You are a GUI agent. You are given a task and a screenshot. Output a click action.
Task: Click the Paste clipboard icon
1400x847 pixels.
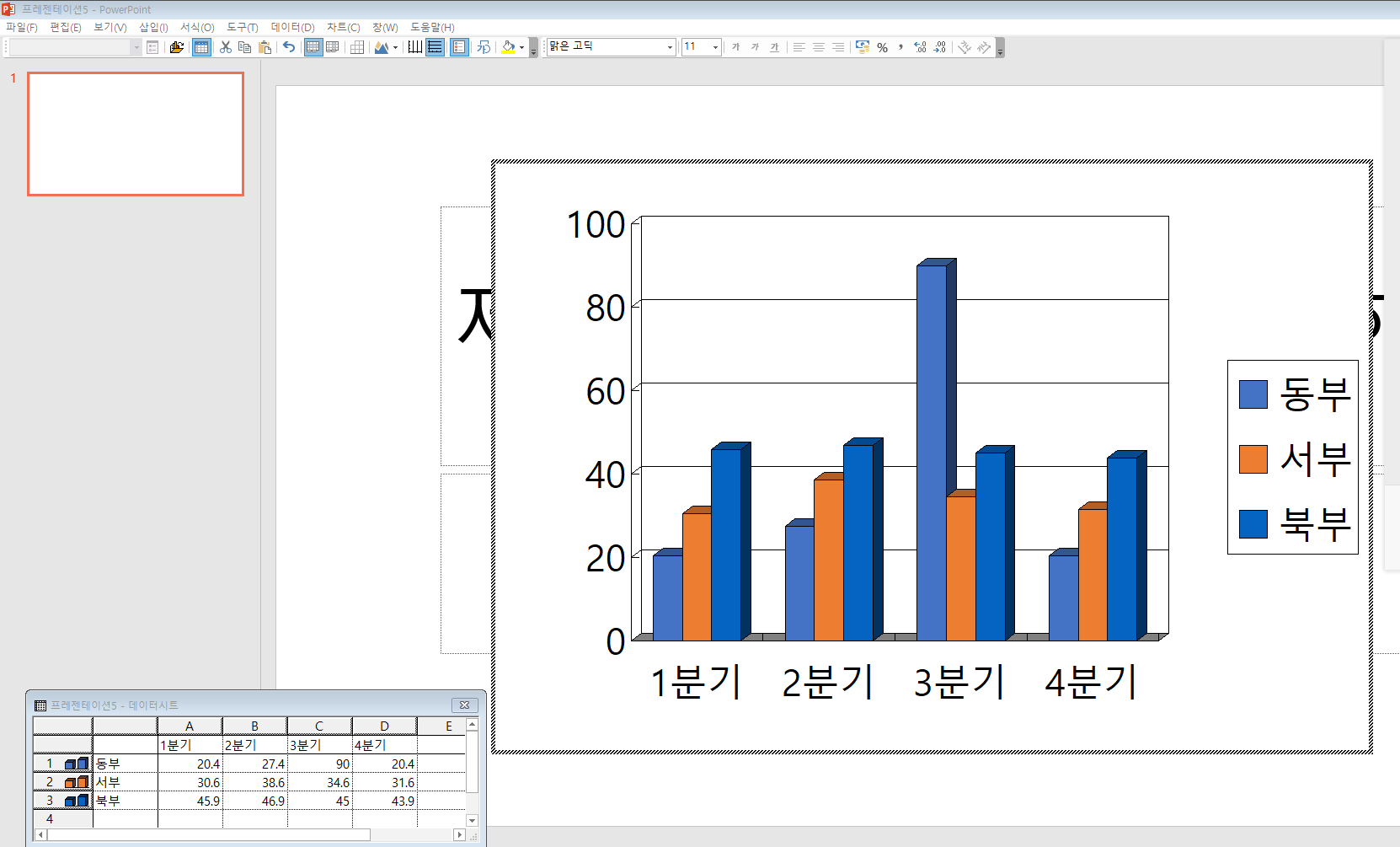click(265, 47)
